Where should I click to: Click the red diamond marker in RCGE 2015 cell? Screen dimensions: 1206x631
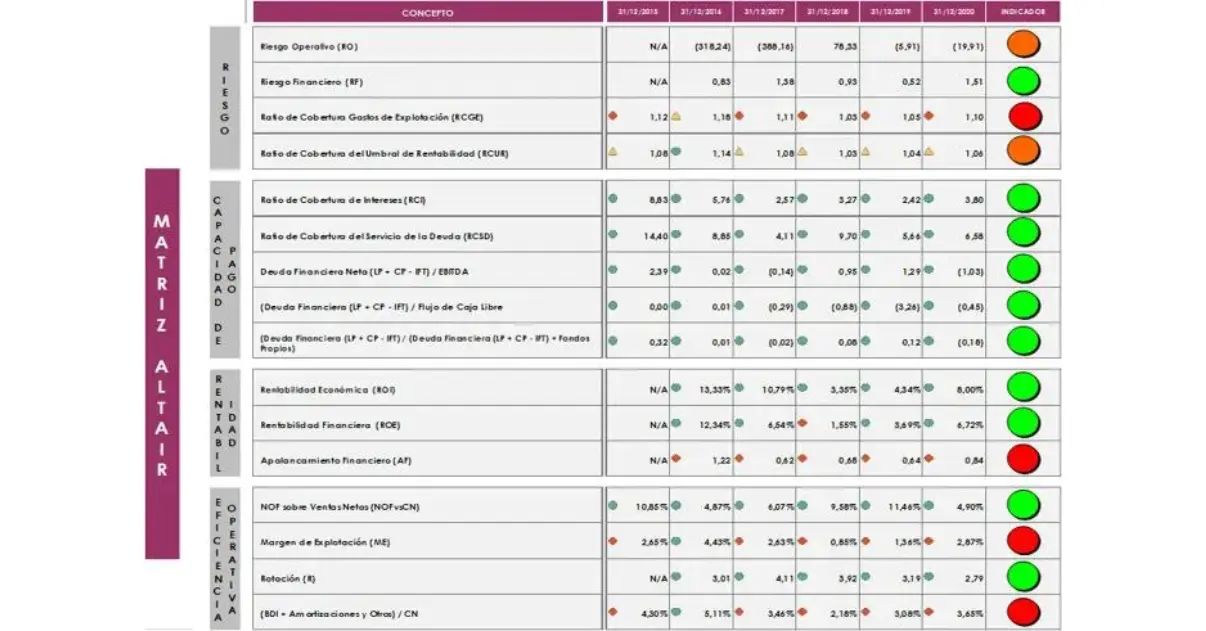[613, 116]
